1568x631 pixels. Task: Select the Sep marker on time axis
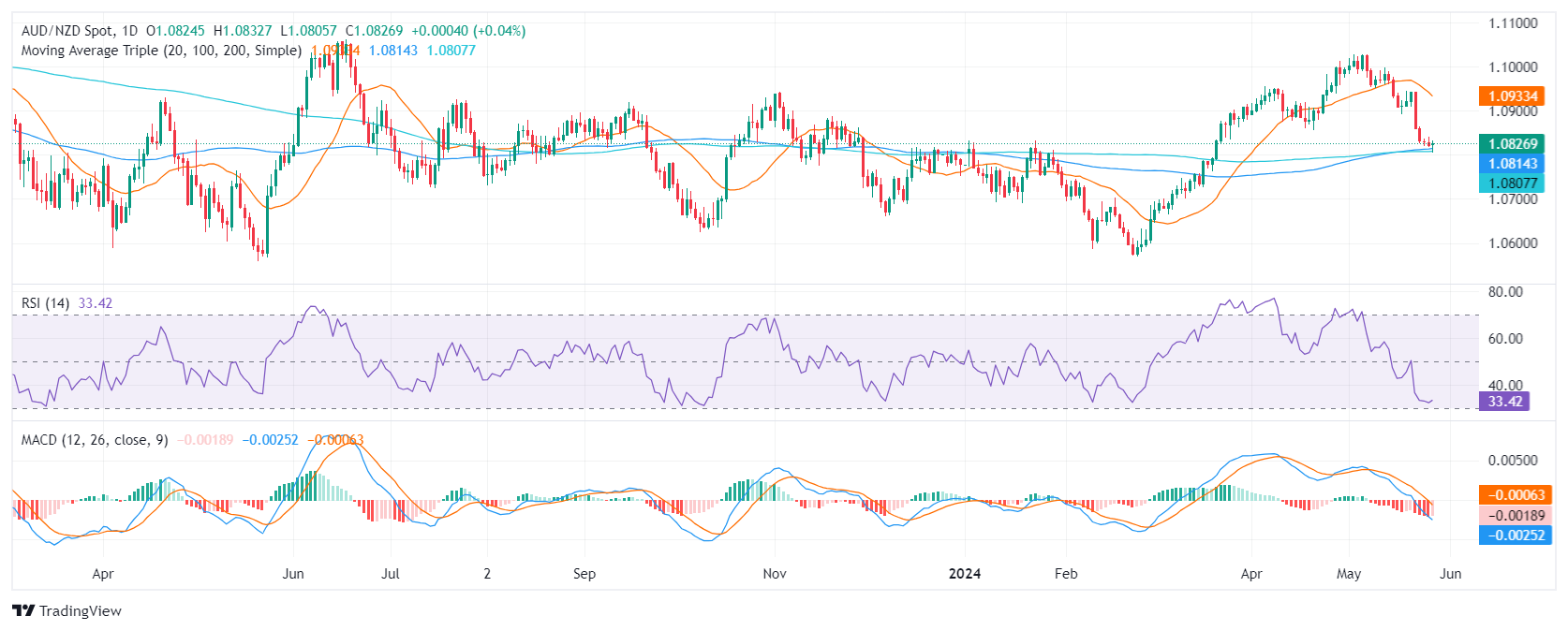click(584, 574)
